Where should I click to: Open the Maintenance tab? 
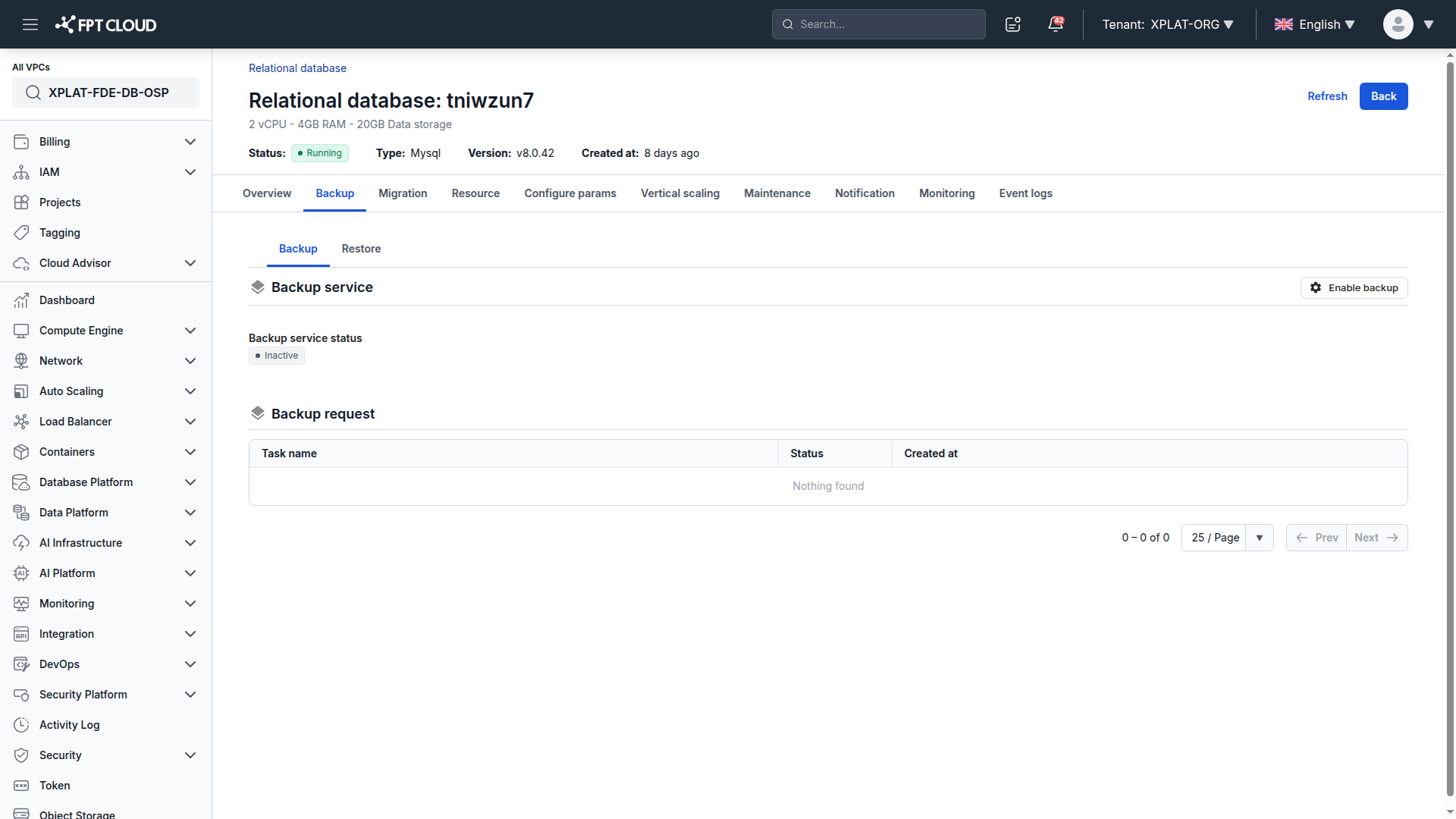tap(777, 193)
